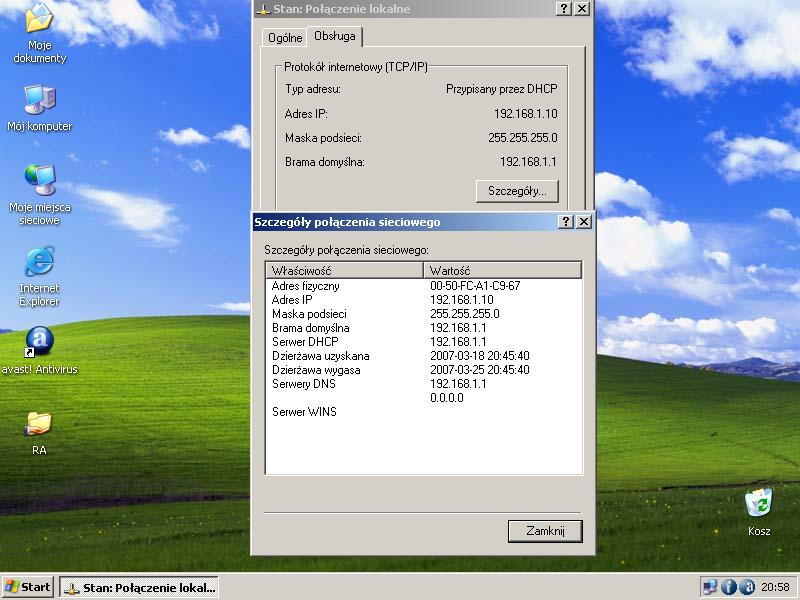
Task: Click the Typ adresu label
Action: 313,89
